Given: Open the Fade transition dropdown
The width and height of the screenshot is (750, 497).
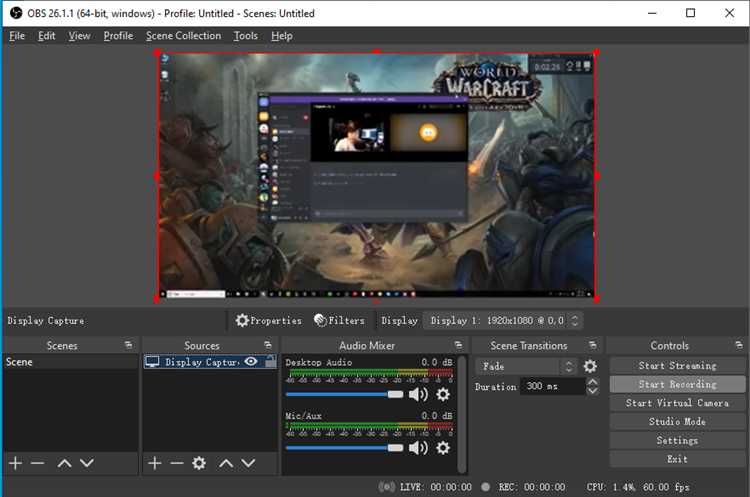Looking at the screenshot, I should [x=526, y=366].
